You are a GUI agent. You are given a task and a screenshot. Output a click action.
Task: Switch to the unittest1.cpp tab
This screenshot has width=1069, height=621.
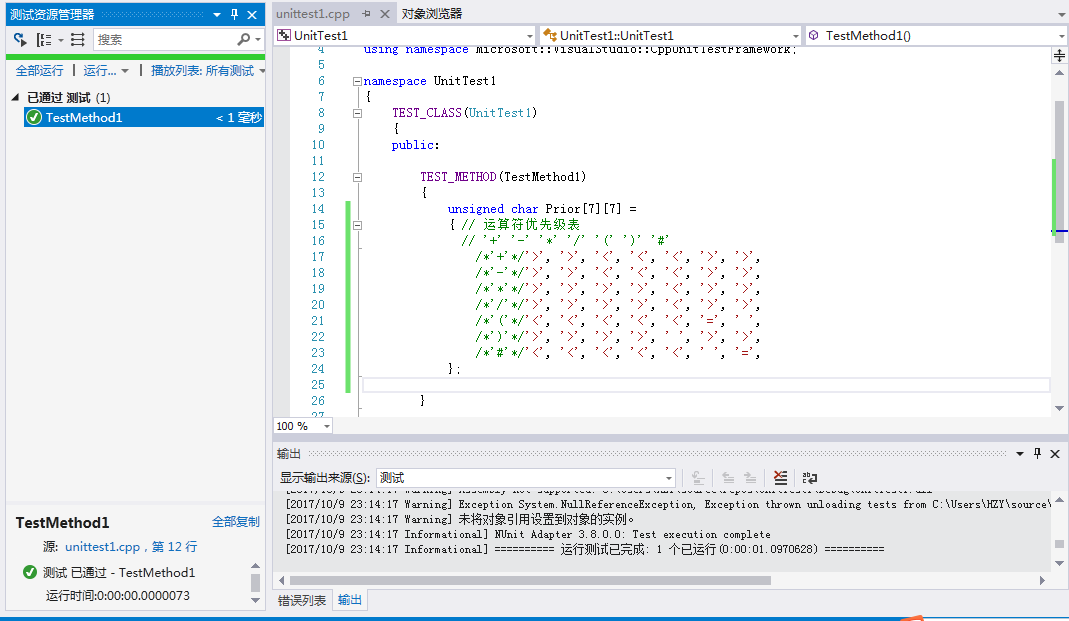313,14
